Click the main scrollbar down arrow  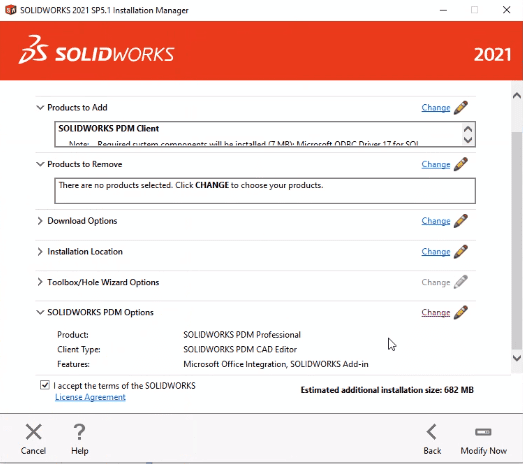coord(517,358)
